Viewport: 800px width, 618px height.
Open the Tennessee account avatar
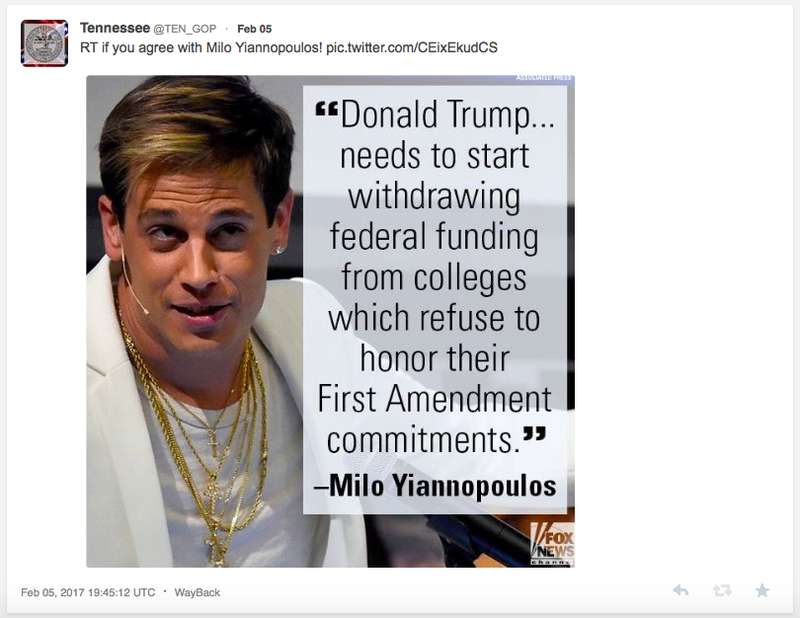[44, 43]
